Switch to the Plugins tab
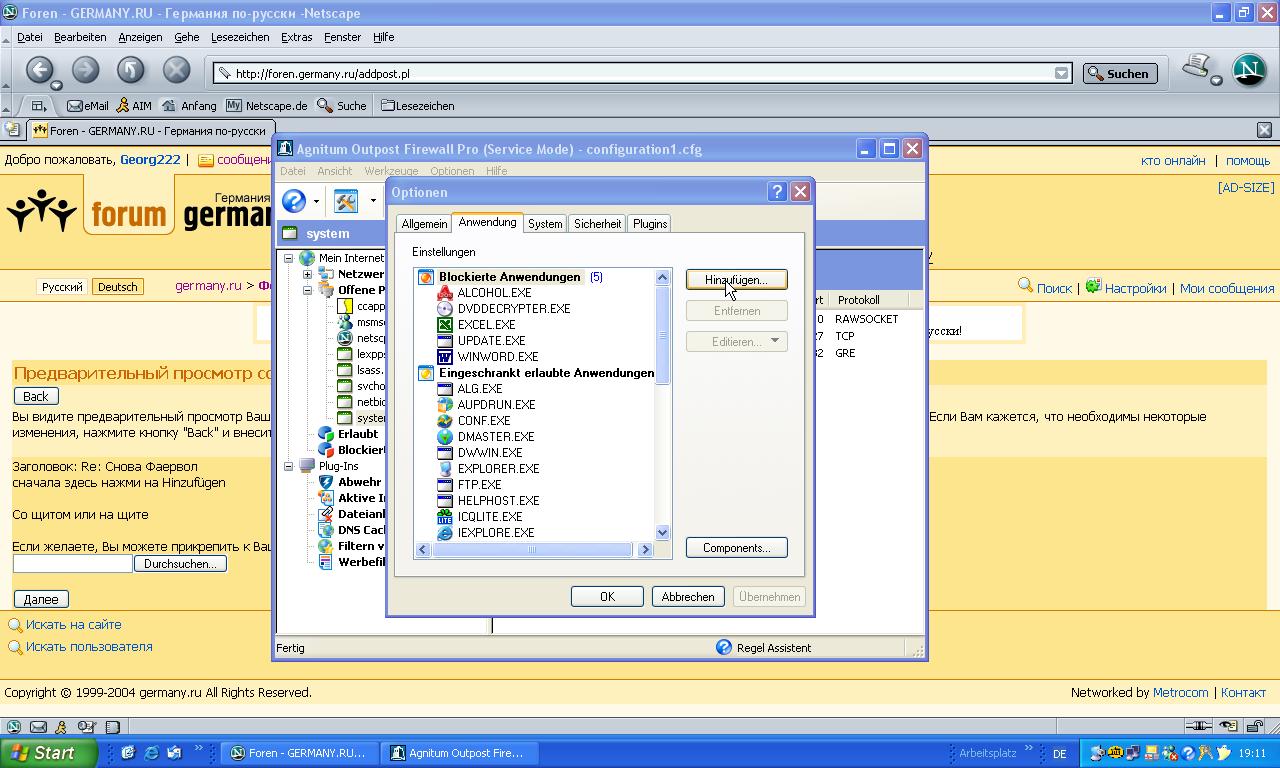 coord(650,224)
